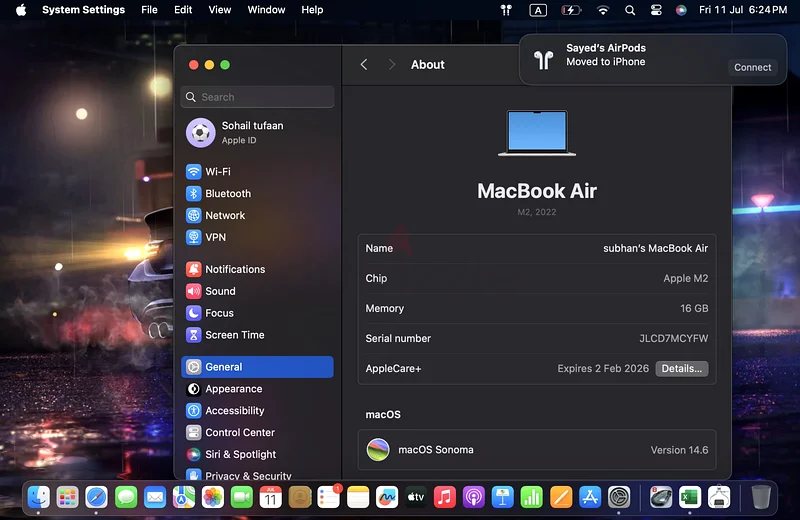This screenshot has width=800, height=520.
Task: Open Control Center from menu bar
Action: click(x=656, y=10)
